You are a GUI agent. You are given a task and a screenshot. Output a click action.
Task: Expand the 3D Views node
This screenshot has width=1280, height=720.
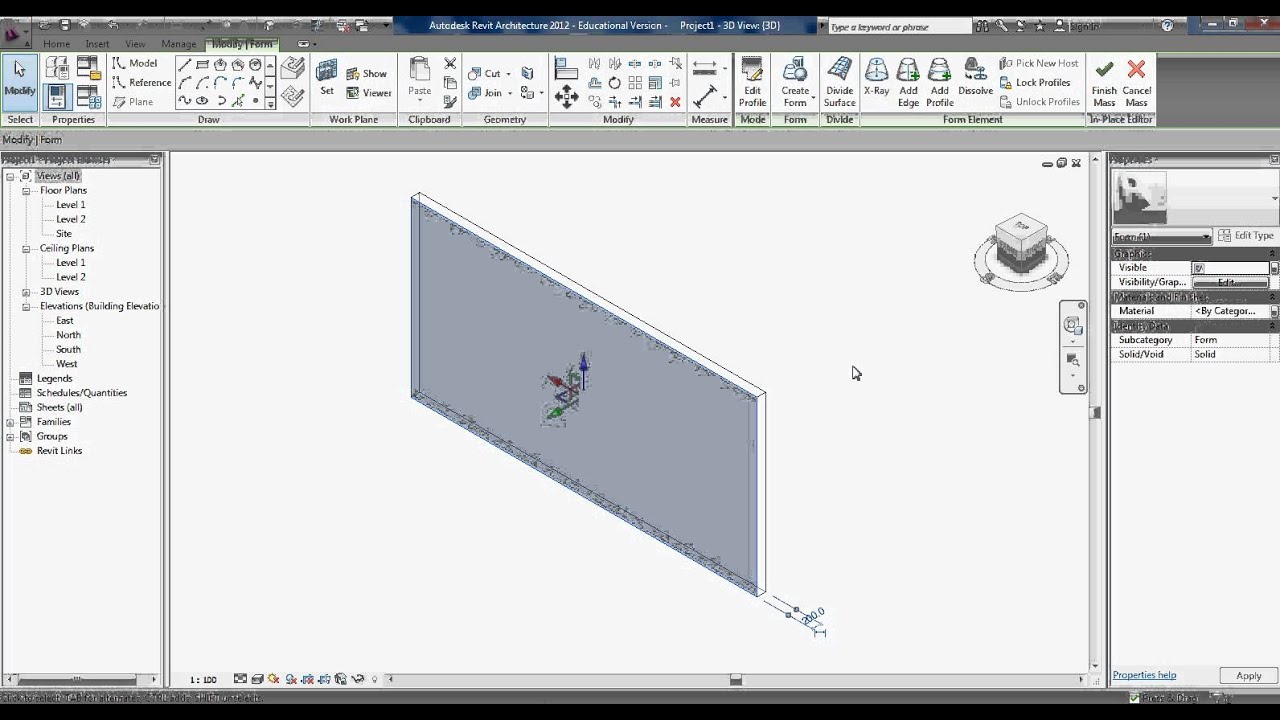coord(26,292)
